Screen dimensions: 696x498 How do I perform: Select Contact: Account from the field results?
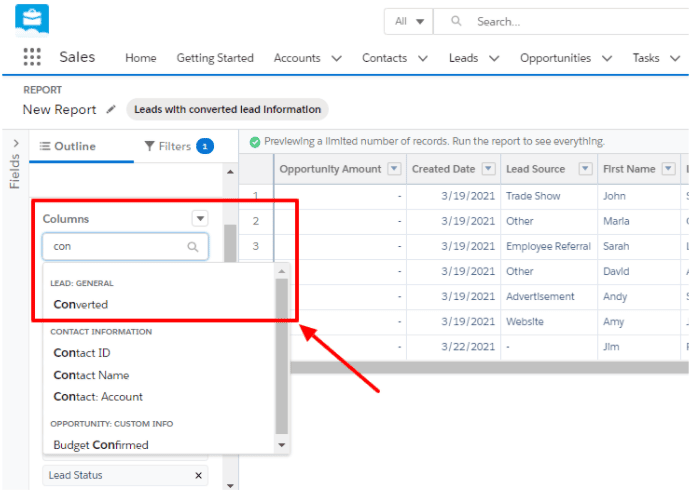98,397
